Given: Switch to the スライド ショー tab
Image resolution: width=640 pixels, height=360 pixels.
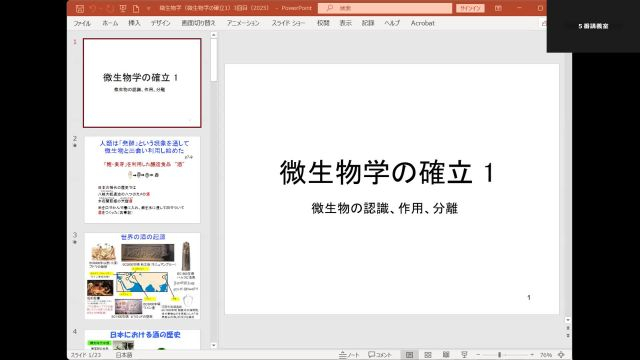Looking at the screenshot, I should pyautogui.click(x=289, y=23).
